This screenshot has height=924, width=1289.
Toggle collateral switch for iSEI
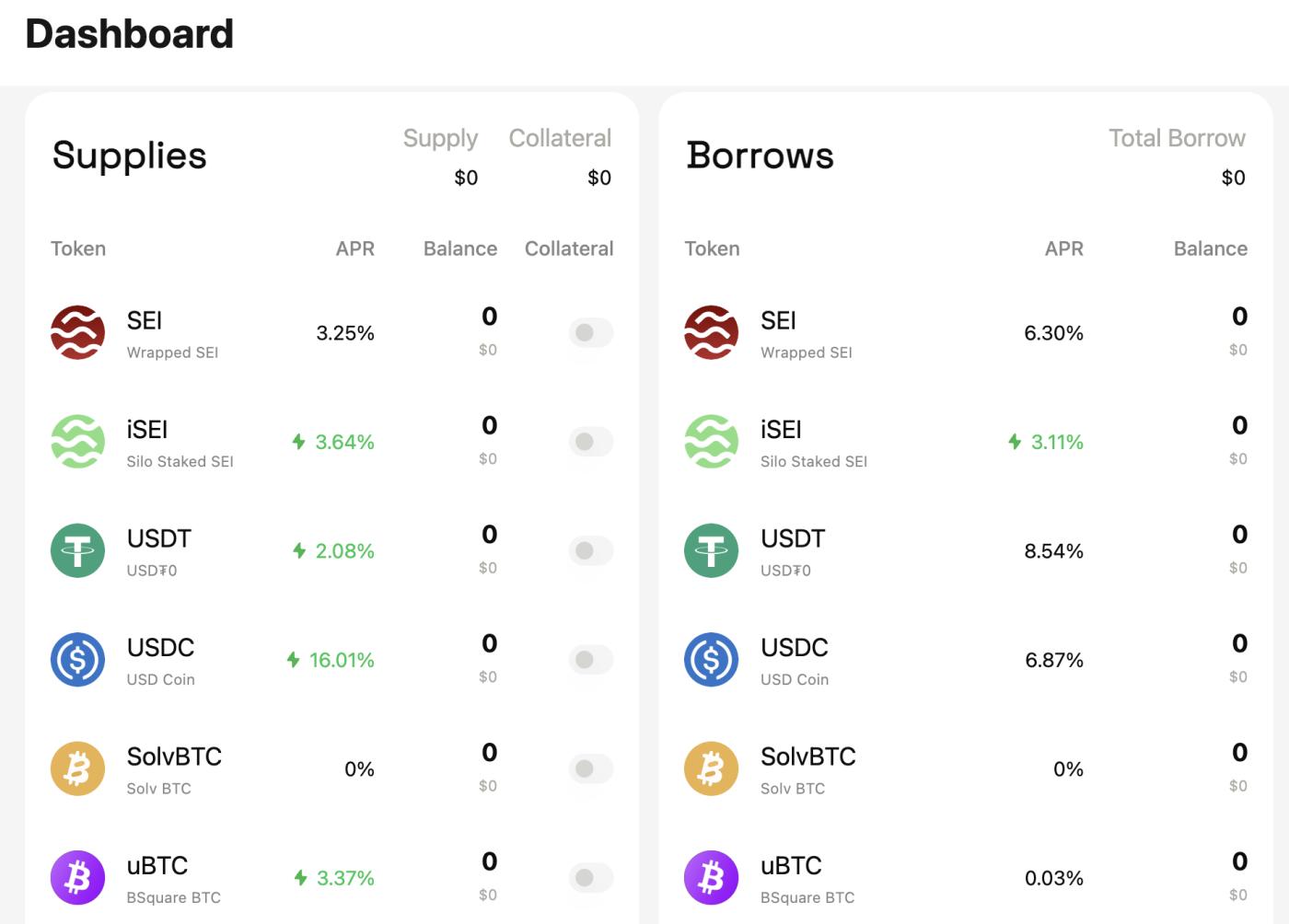click(590, 442)
